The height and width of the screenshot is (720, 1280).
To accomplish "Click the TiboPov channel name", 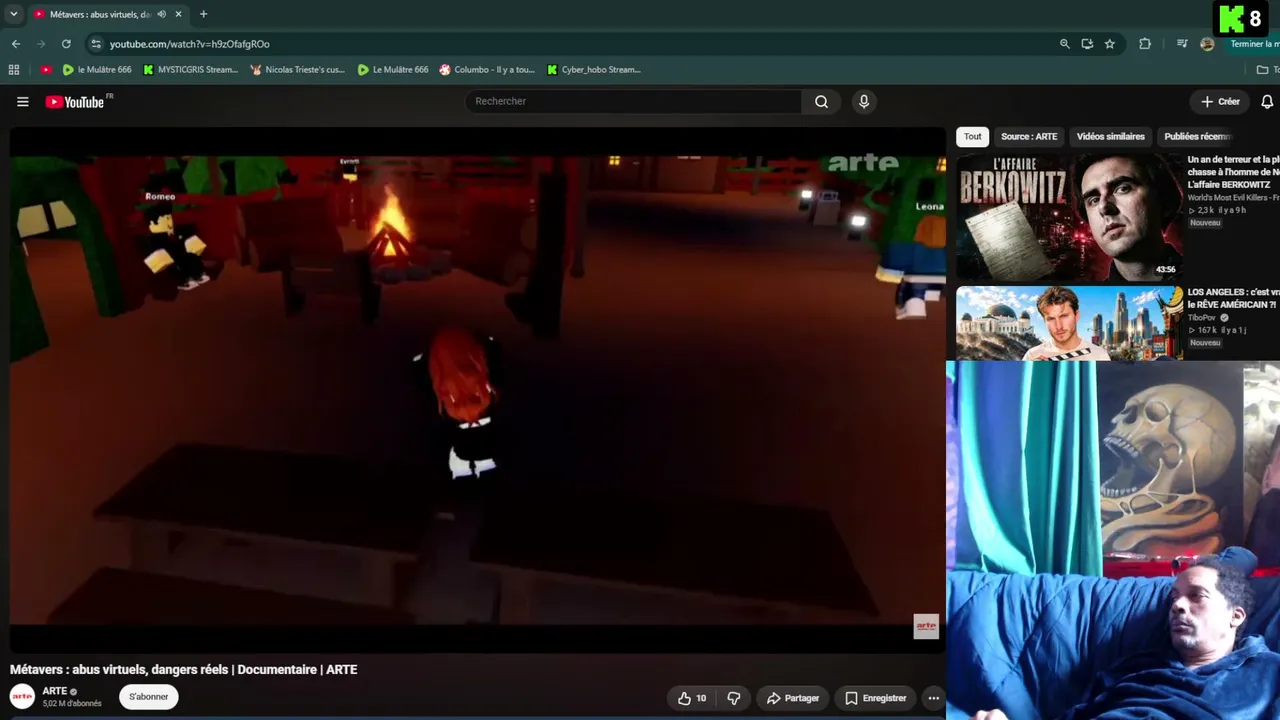I will [1201, 318].
